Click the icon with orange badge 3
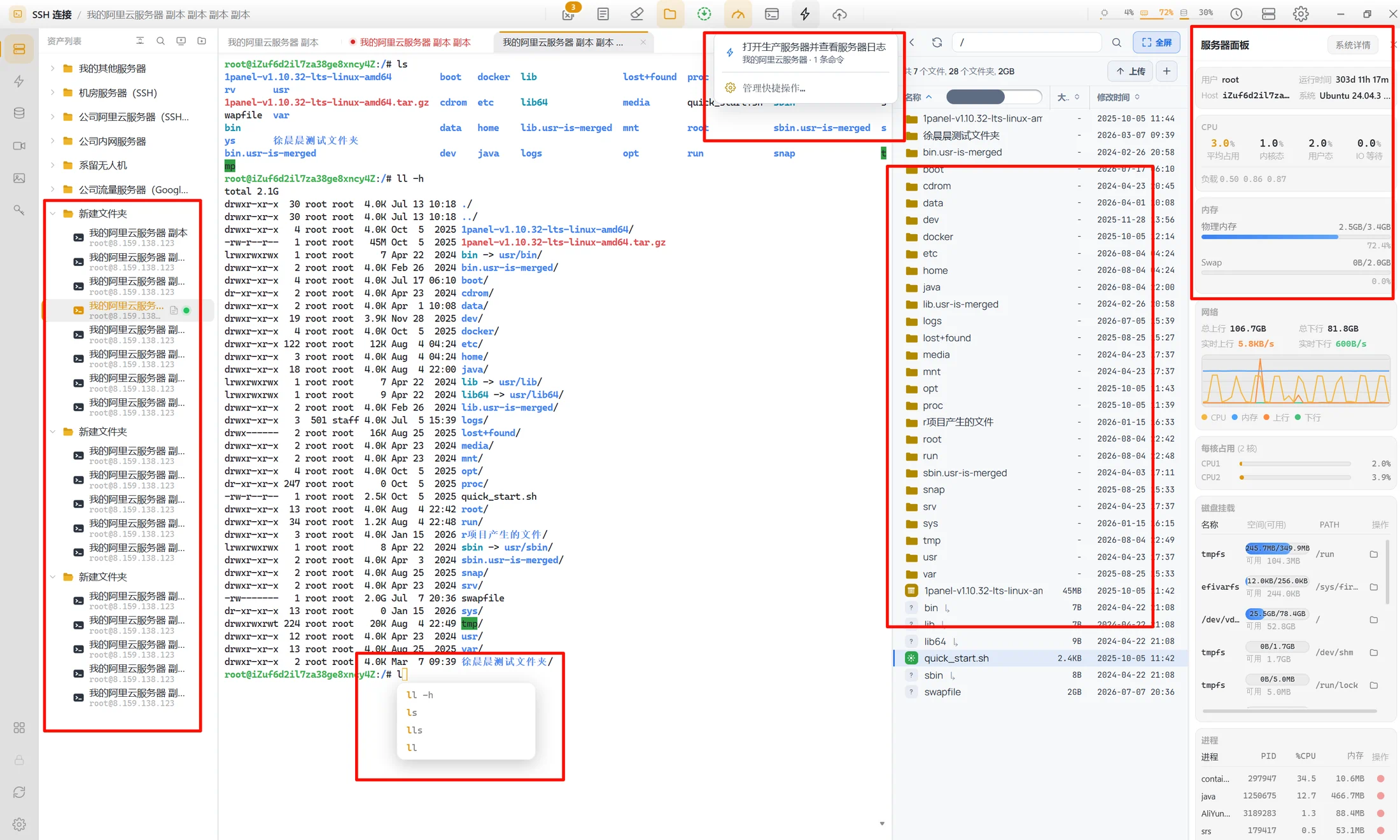 569,13
